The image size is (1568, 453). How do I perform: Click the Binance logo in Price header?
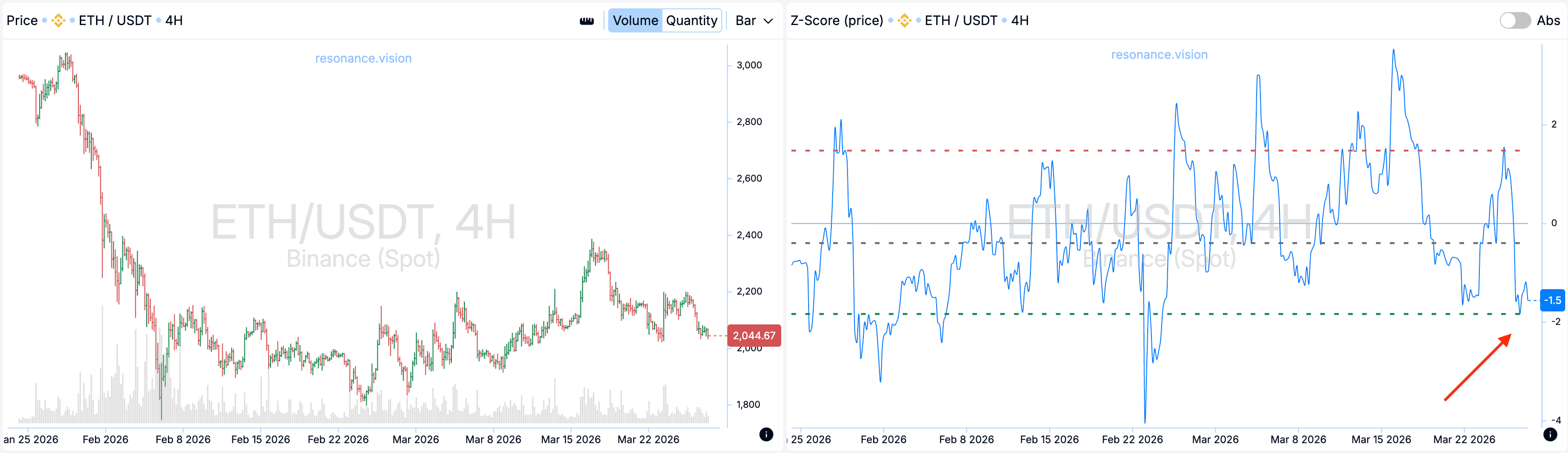[58, 21]
